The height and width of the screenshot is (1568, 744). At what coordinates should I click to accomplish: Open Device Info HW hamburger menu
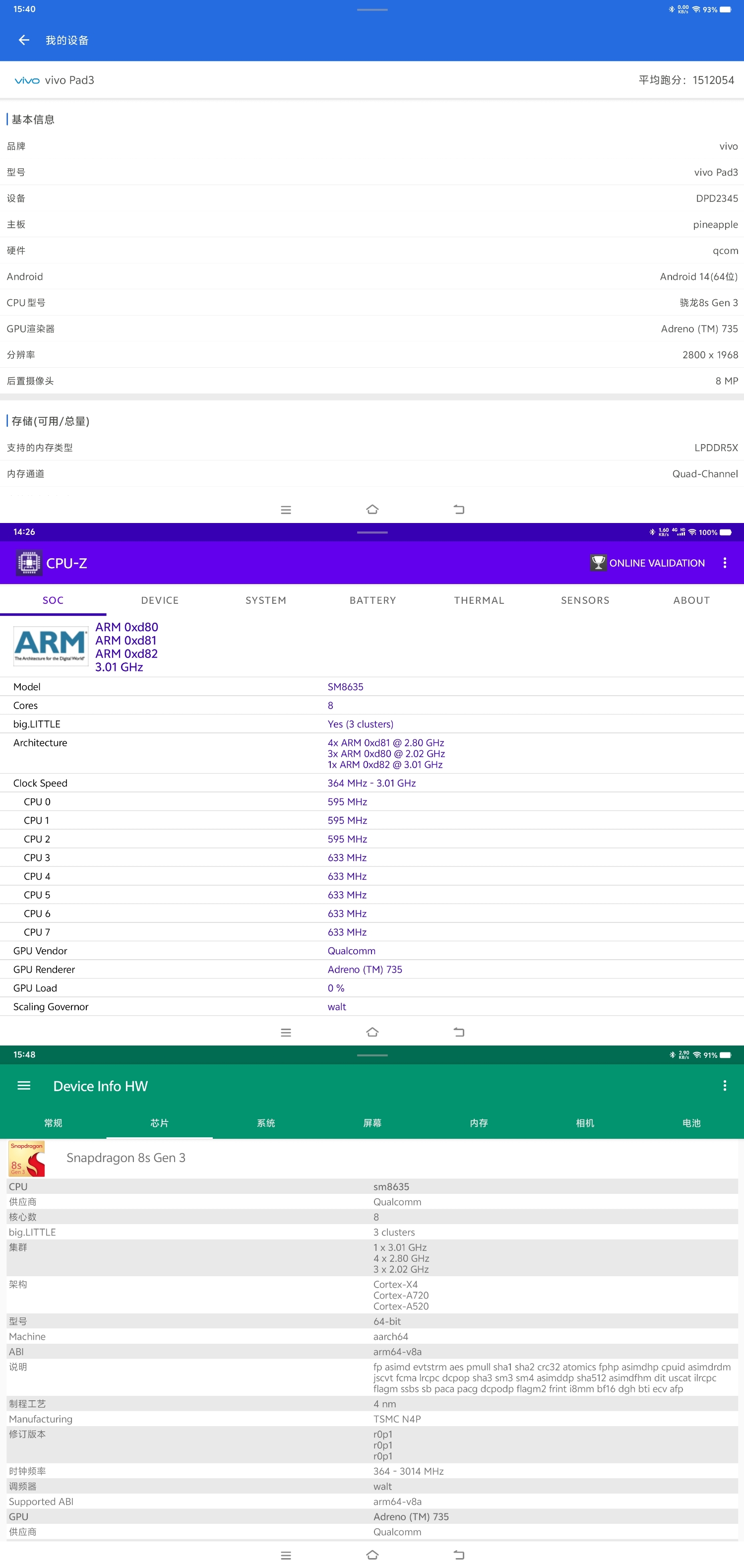(x=24, y=1085)
